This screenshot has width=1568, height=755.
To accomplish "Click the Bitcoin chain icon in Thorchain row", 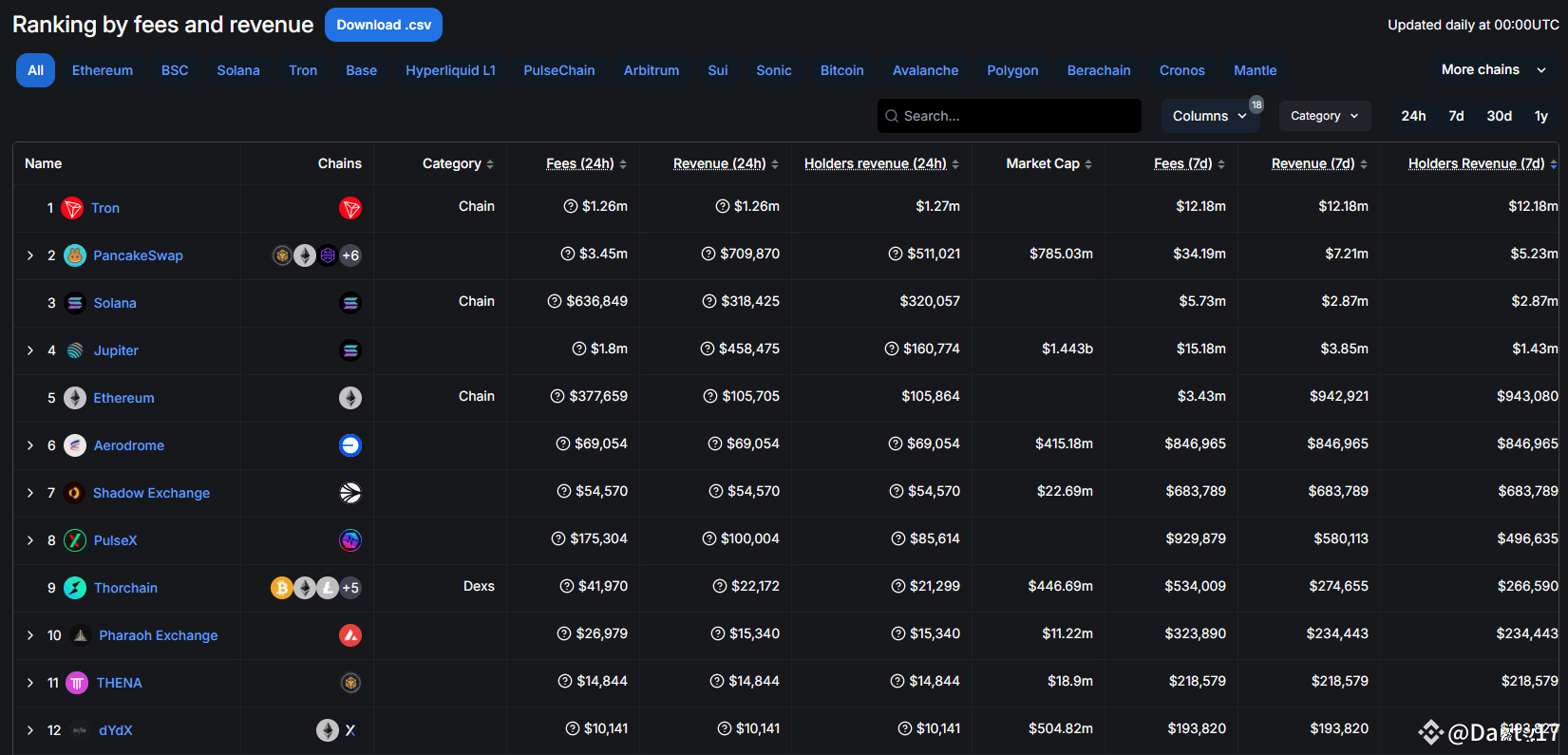I will click(x=282, y=588).
